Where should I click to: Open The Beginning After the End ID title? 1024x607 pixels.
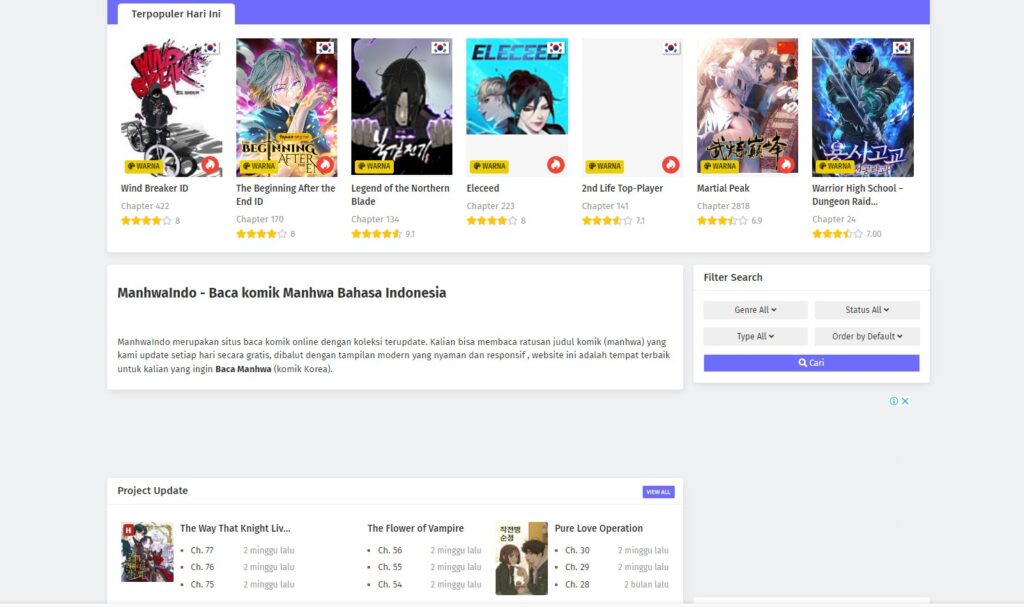click(x=285, y=195)
